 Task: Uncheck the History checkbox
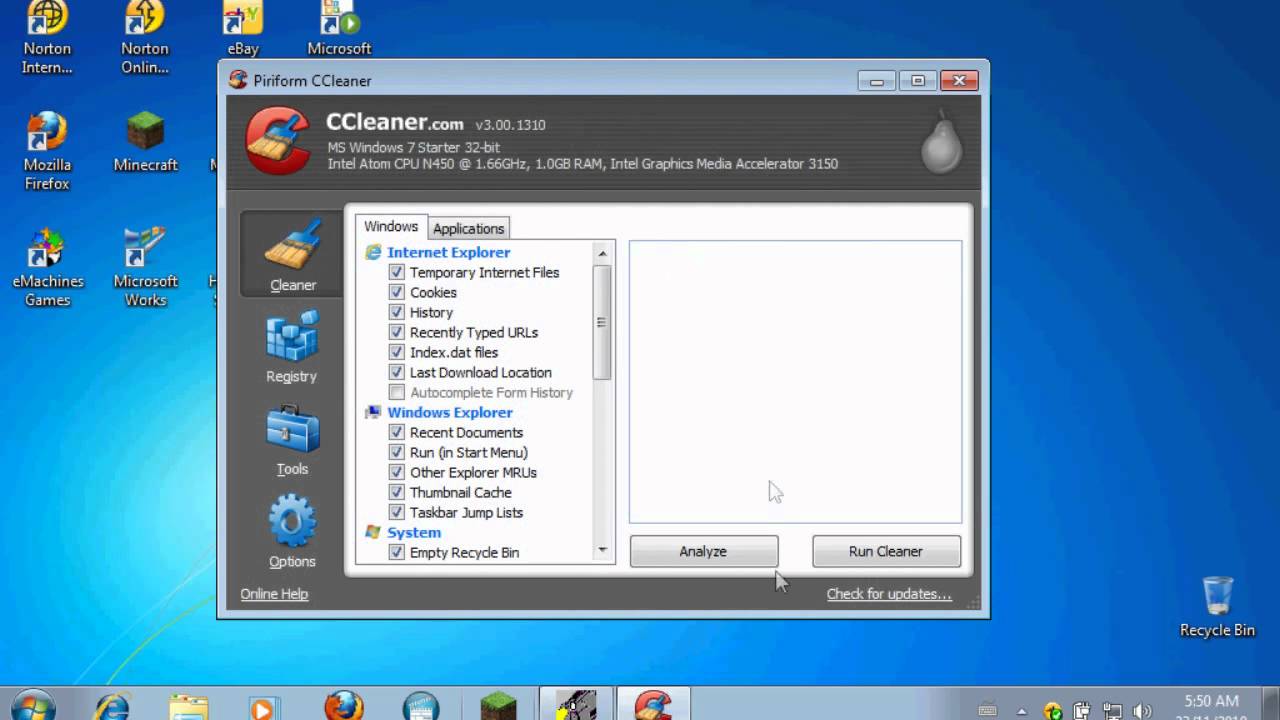click(x=397, y=312)
